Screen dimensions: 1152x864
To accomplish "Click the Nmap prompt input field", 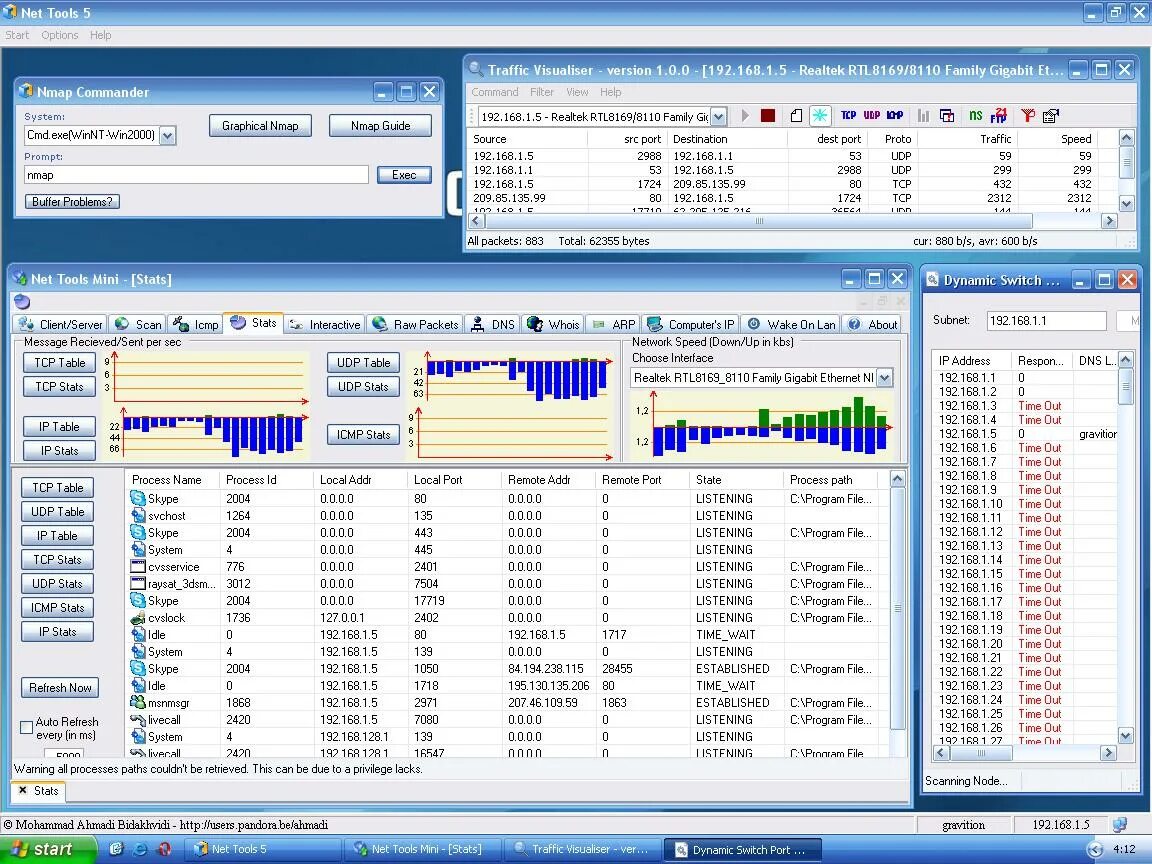I will (x=196, y=175).
